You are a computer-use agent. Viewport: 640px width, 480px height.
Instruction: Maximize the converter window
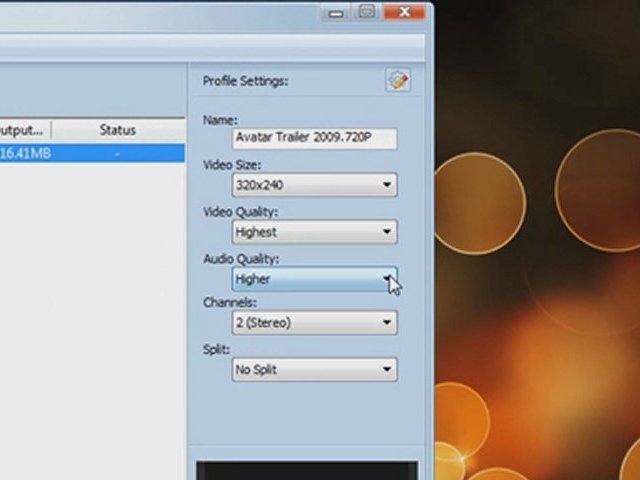[x=366, y=12]
